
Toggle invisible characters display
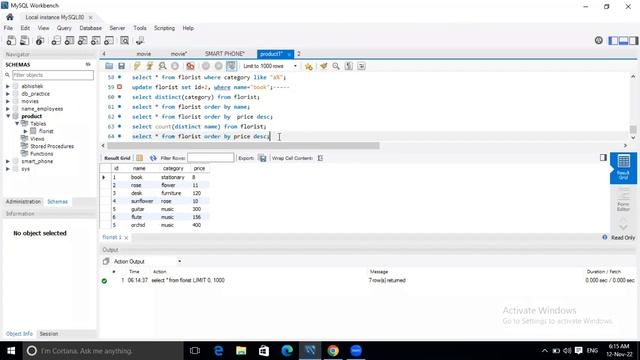(x=349, y=66)
